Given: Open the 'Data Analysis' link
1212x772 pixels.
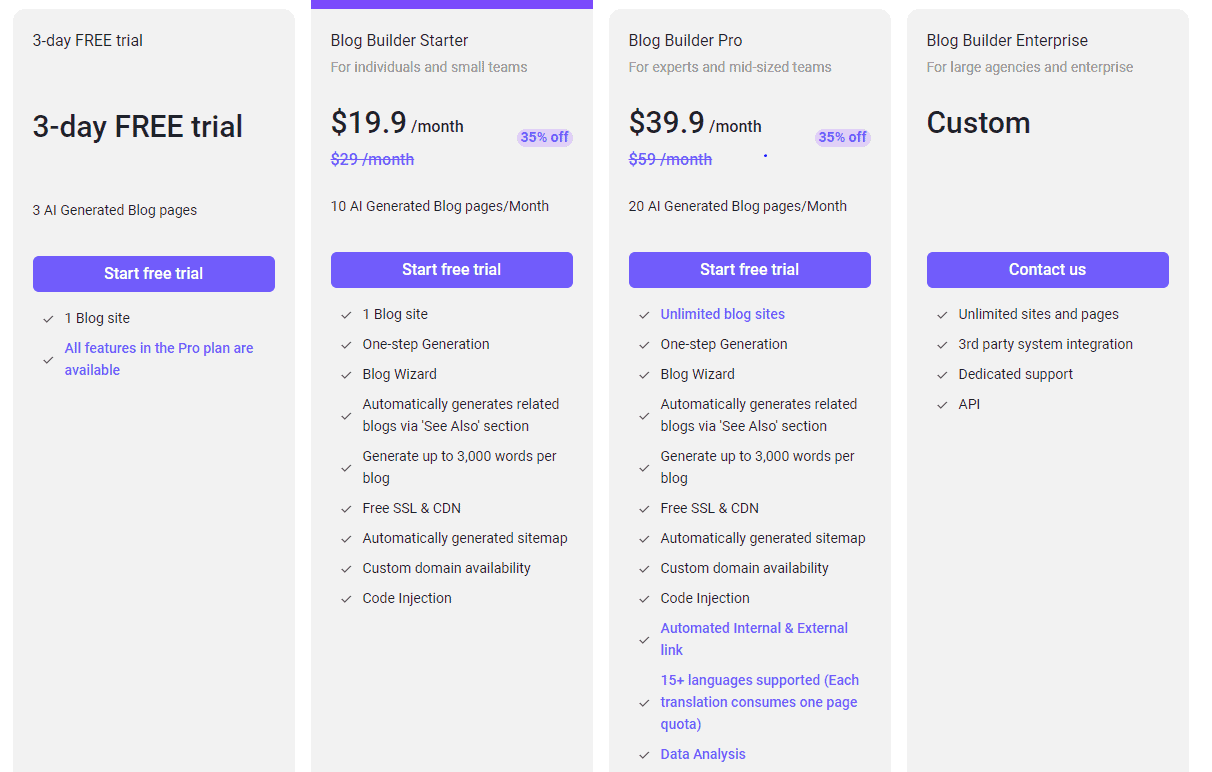Looking at the screenshot, I should tap(703, 754).
